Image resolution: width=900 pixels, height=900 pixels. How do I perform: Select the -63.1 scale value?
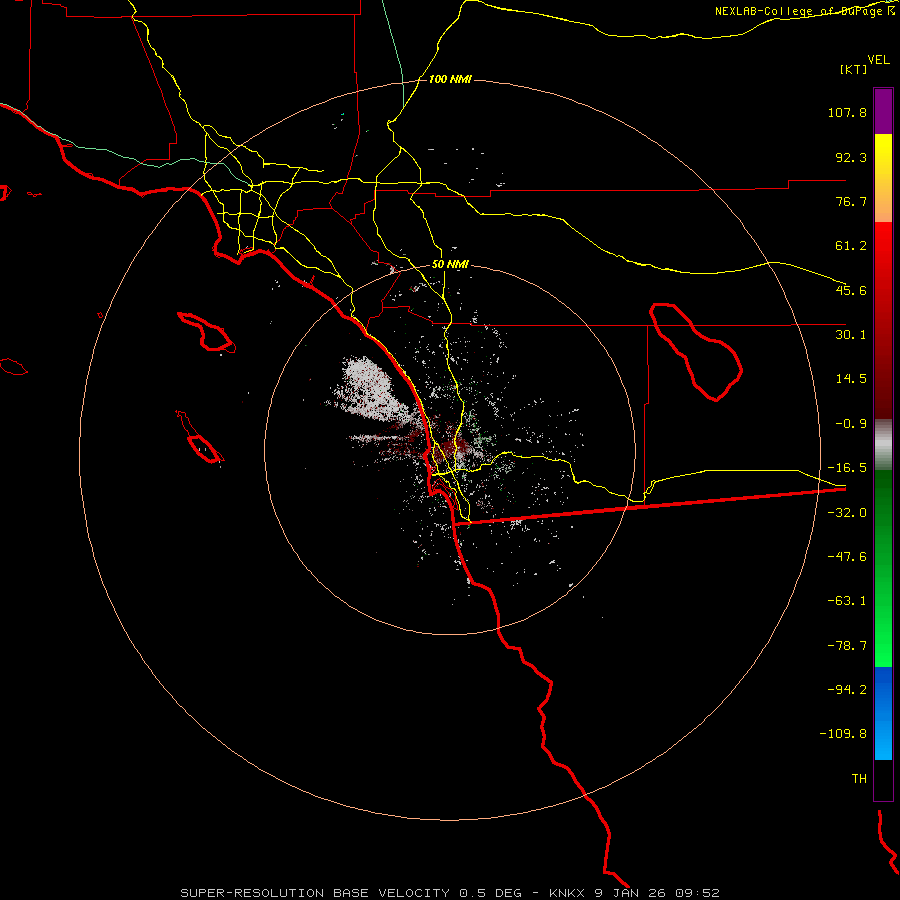click(847, 601)
